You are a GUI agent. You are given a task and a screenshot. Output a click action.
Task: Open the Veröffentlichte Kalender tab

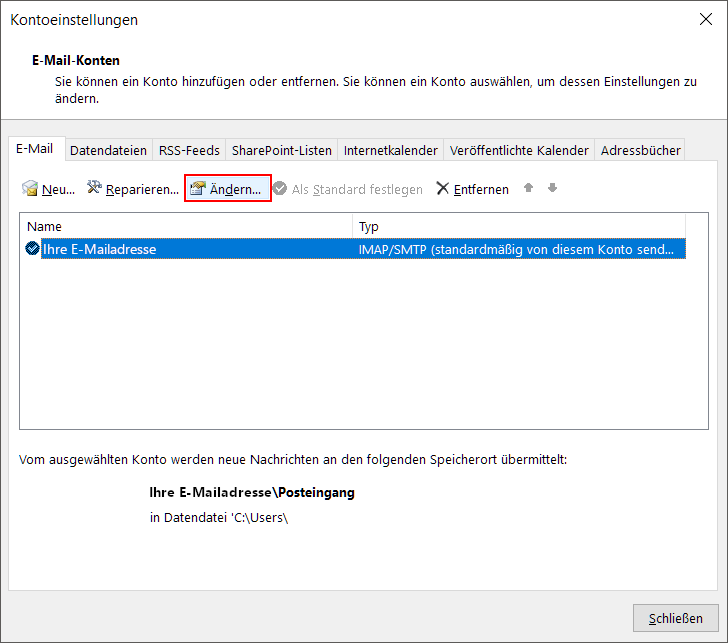pyautogui.click(x=519, y=150)
